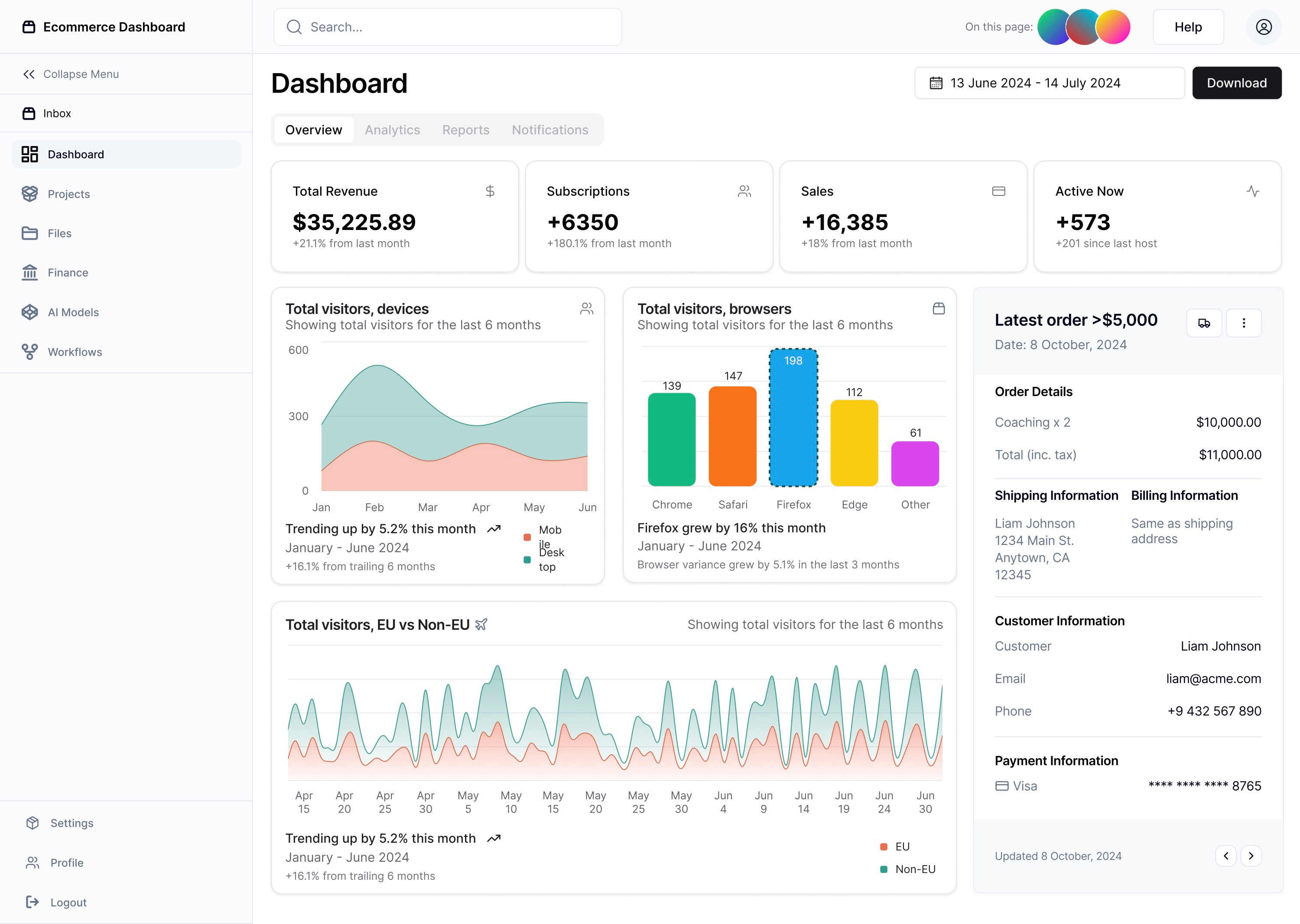Click the Download button
The height and width of the screenshot is (924, 1300).
[1237, 82]
